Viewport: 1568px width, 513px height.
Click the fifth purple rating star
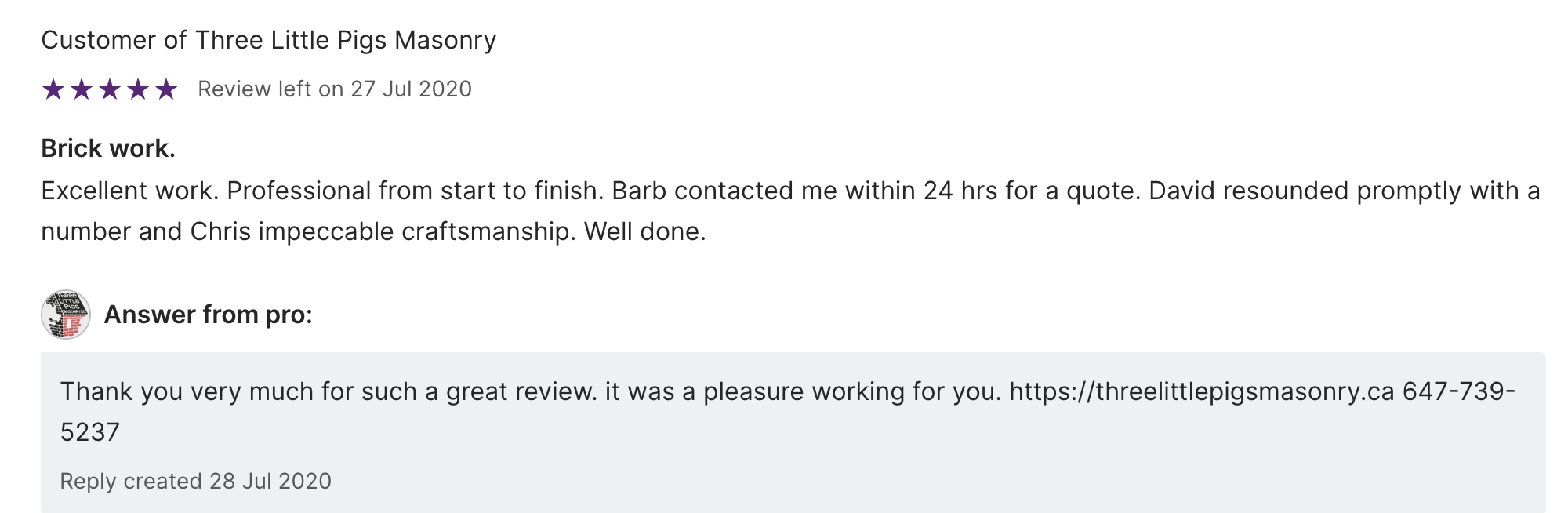166,89
